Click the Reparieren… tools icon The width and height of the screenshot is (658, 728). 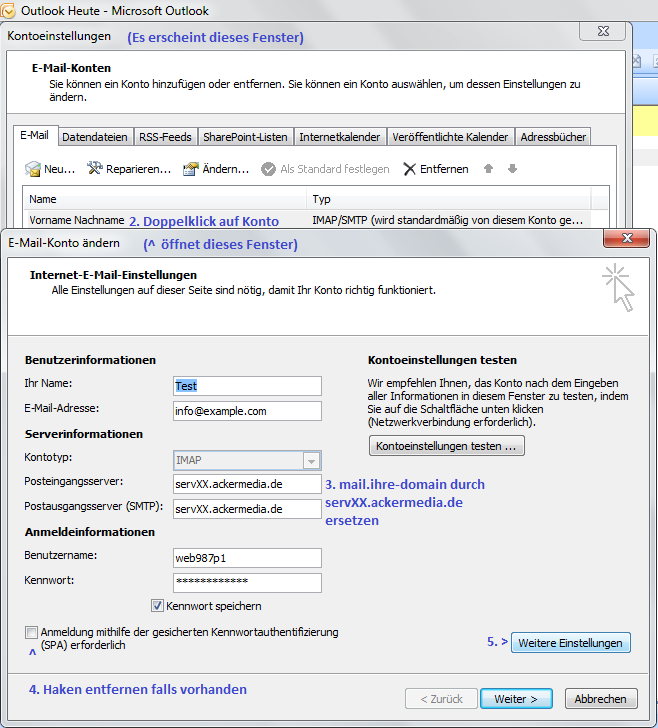(95, 168)
